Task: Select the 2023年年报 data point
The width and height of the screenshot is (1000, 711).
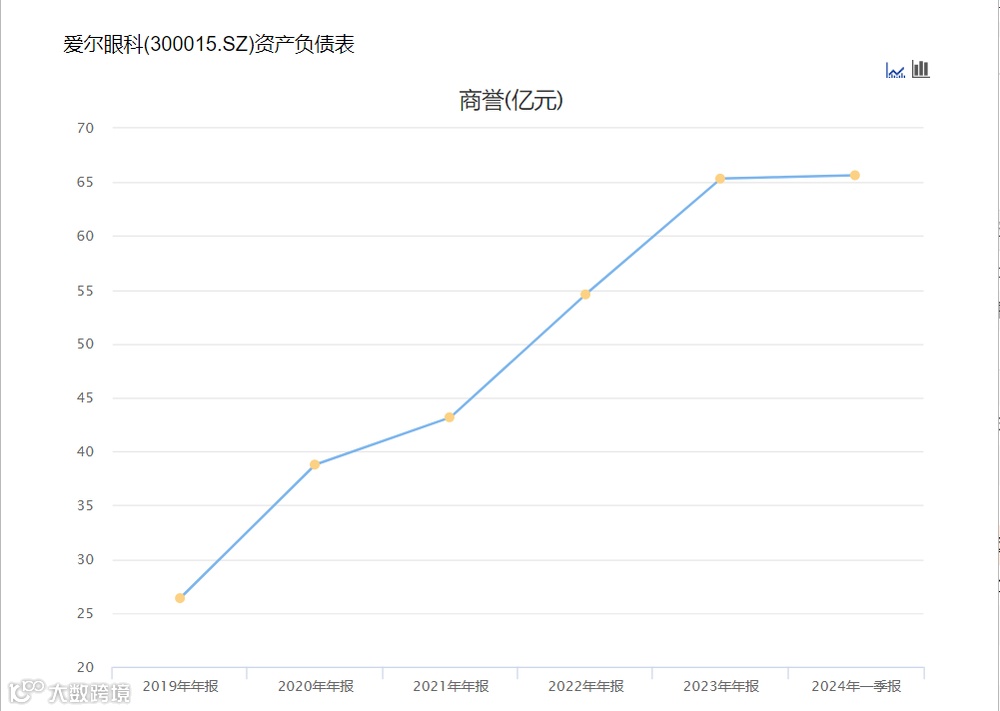Action: click(720, 179)
